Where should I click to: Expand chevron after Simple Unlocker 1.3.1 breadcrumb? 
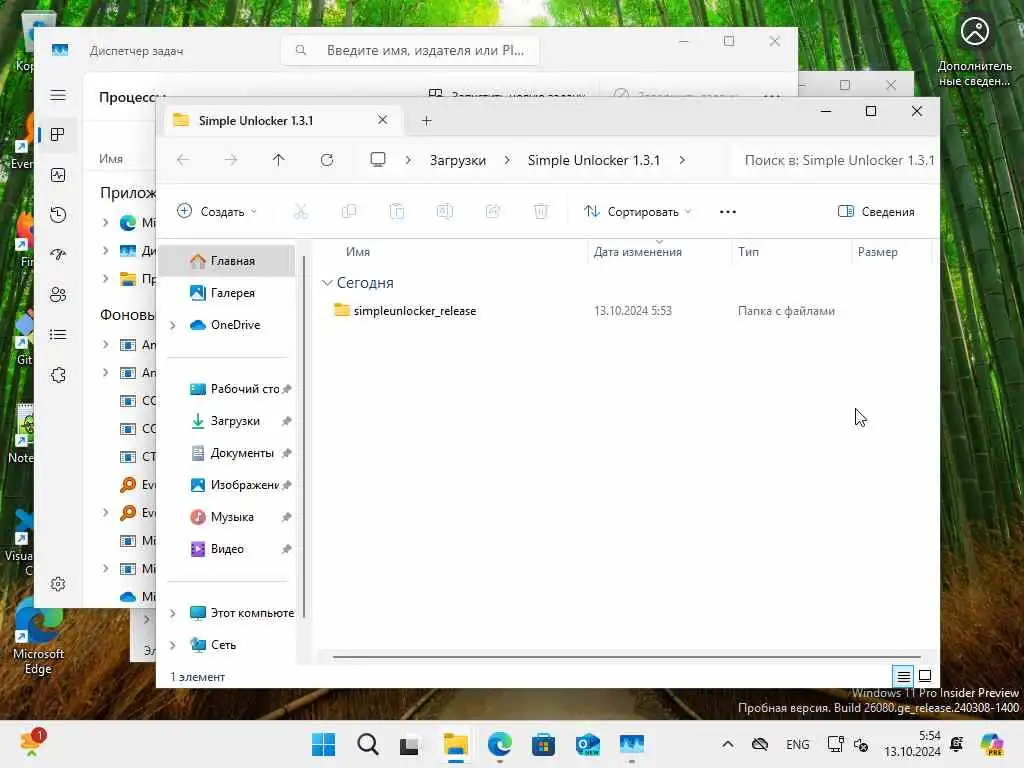click(x=682, y=160)
